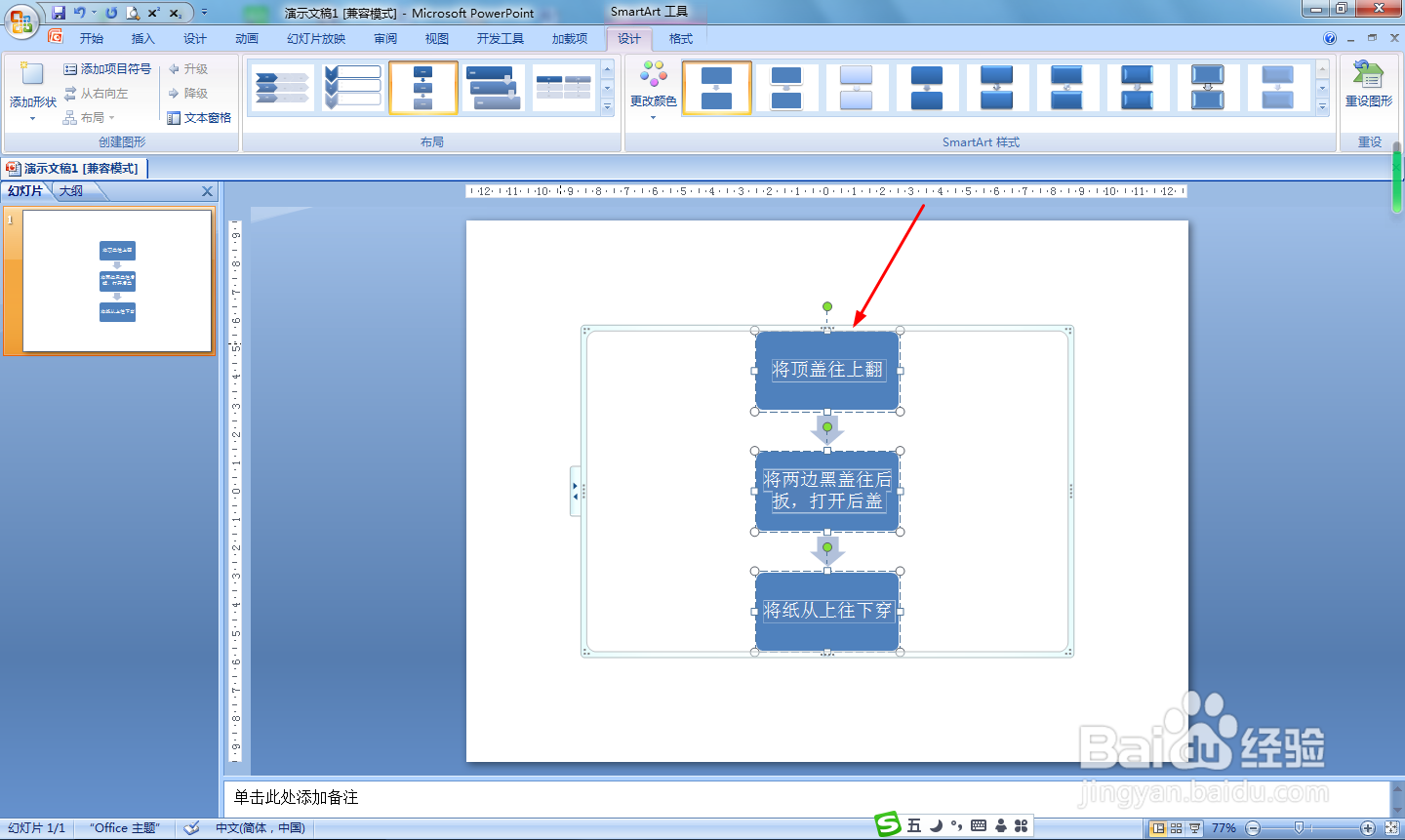1405x840 pixels.
Task: Open print preview from the quick toolbar
Action: pyautogui.click(x=133, y=13)
